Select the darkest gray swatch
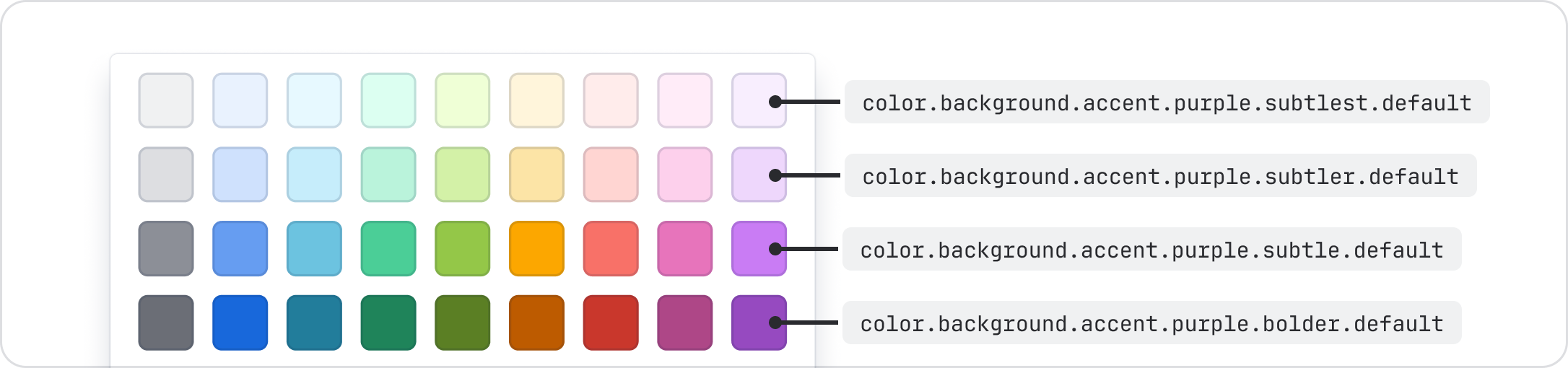This screenshot has width=1568, height=368. [166, 323]
